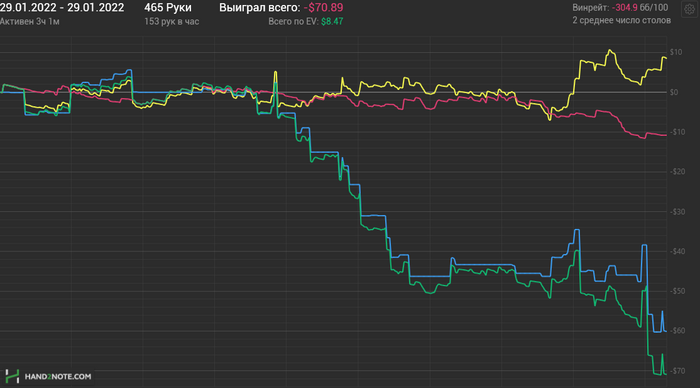The width and height of the screenshot is (700, 388).
Task: Click 'Винрейт:' label
Action: [x=590, y=8]
